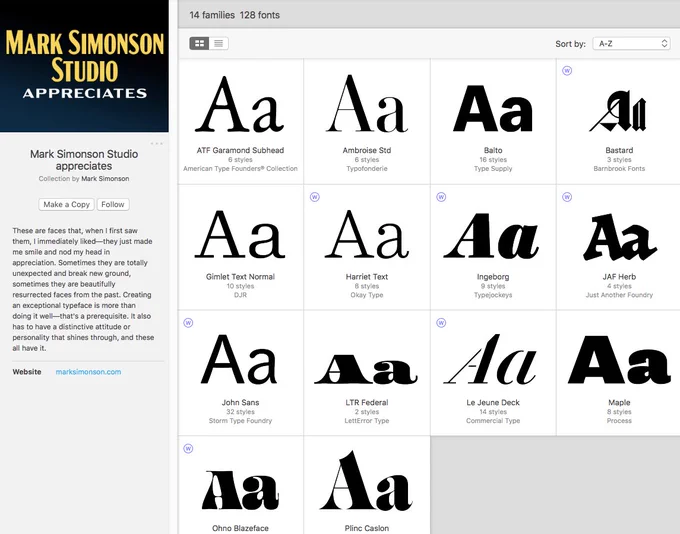This screenshot has width=680, height=534.
Task: Open the marksimonson.com website link
Action: point(88,372)
